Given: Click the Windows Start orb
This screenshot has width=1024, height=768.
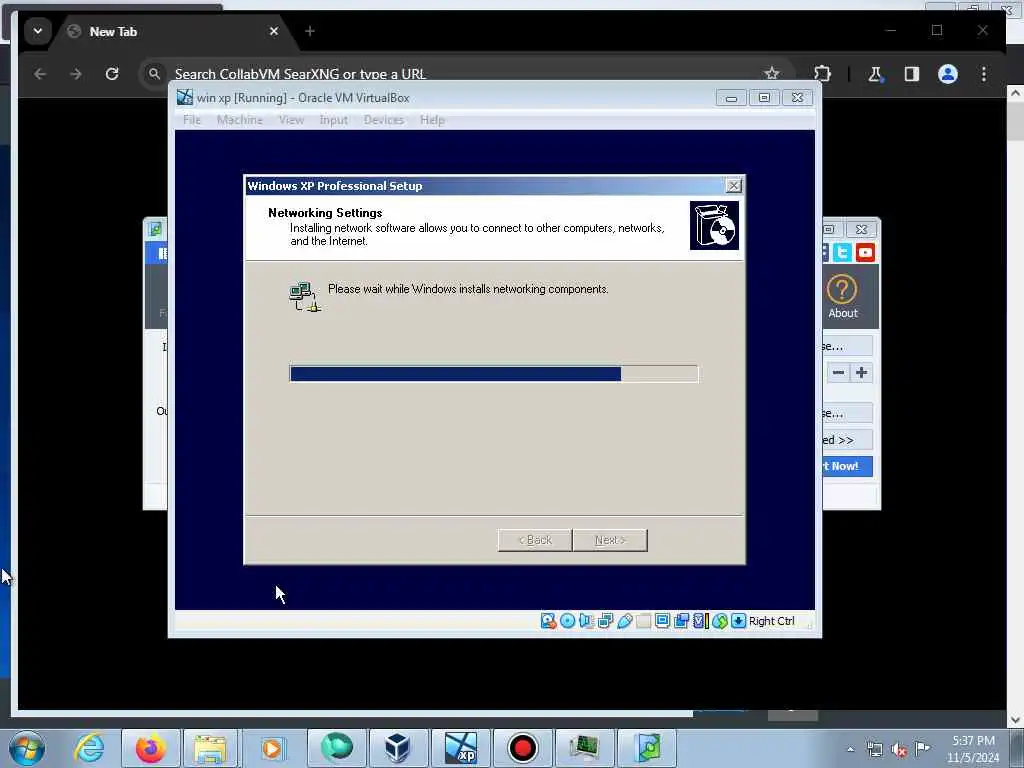Looking at the screenshot, I should click(27, 749).
